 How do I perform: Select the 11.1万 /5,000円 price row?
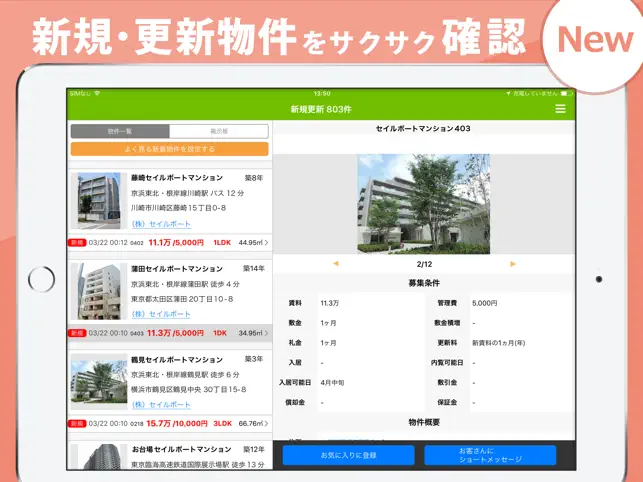click(x=169, y=242)
